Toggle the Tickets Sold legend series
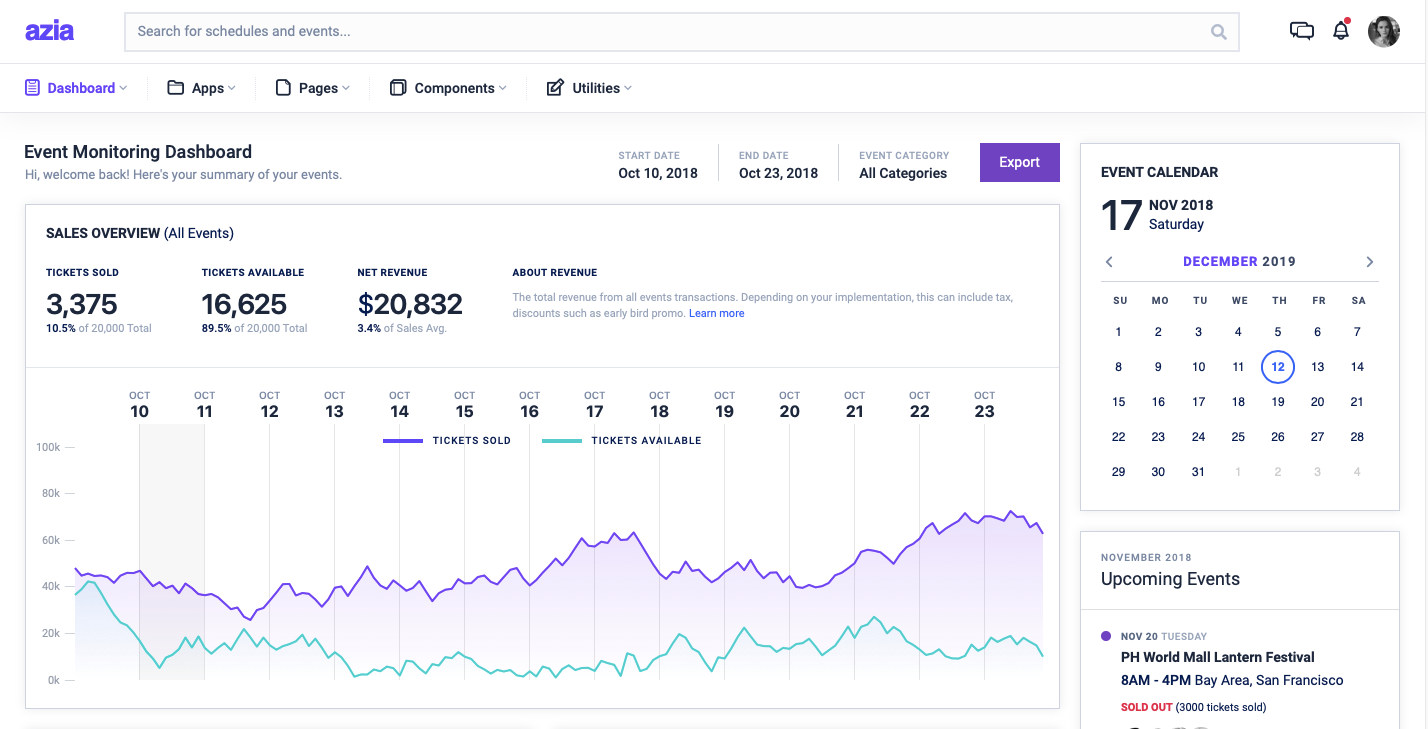1428x729 pixels. click(447, 441)
